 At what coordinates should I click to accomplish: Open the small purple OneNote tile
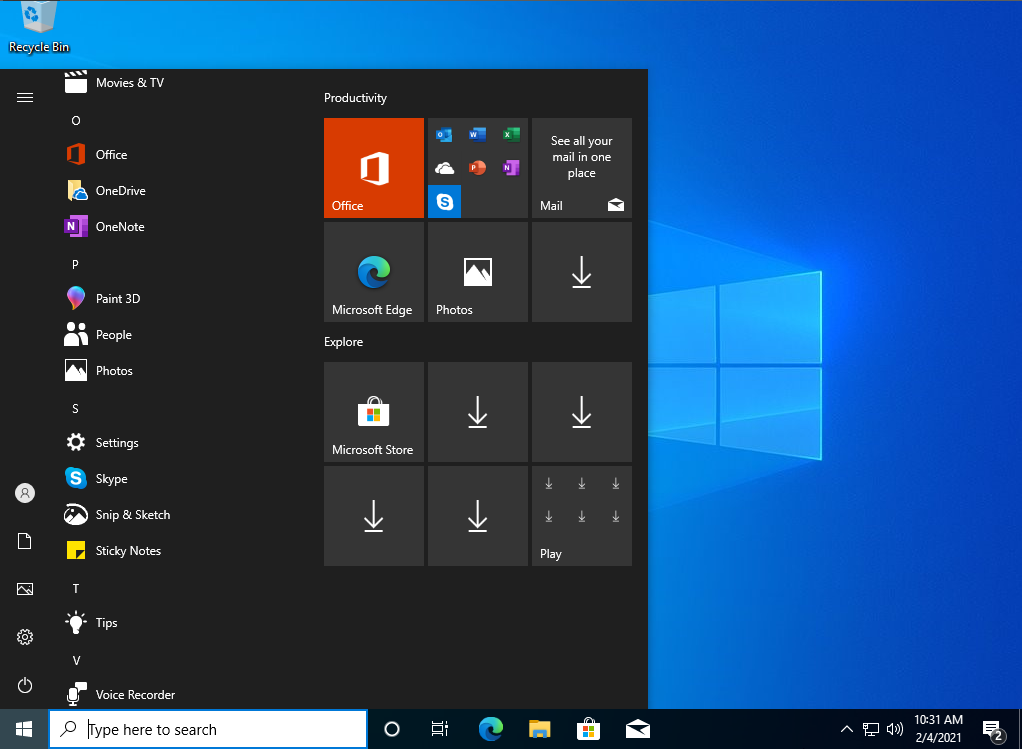click(x=511, y=168)
